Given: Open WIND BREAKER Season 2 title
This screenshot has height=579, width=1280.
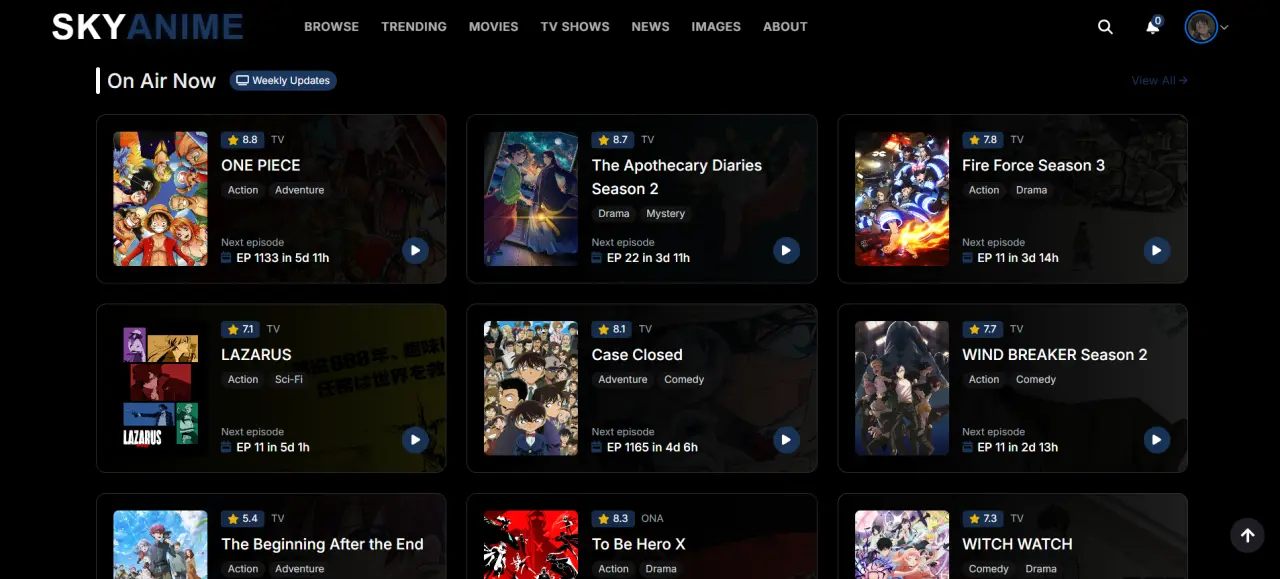Looking at the screenshot, I should tap(1055, 355).
